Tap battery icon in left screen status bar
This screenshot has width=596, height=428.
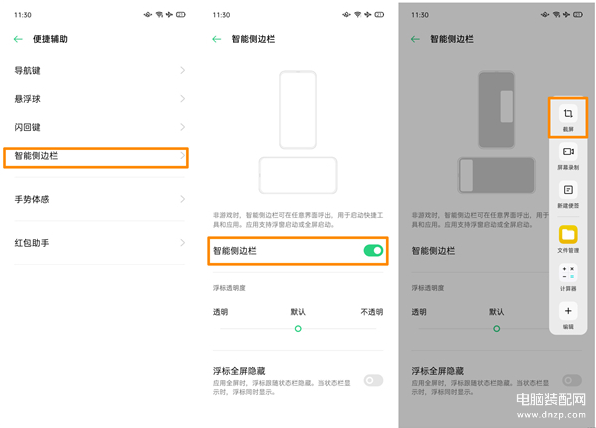coord(181,15)
